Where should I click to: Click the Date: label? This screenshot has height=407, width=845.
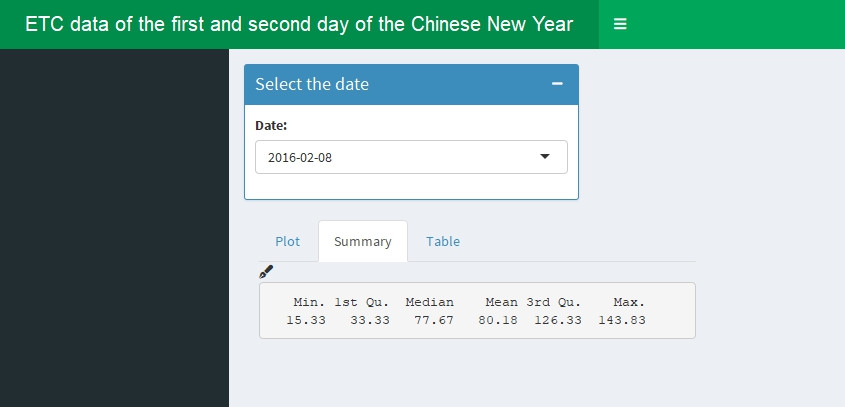(x=271, y=126)
